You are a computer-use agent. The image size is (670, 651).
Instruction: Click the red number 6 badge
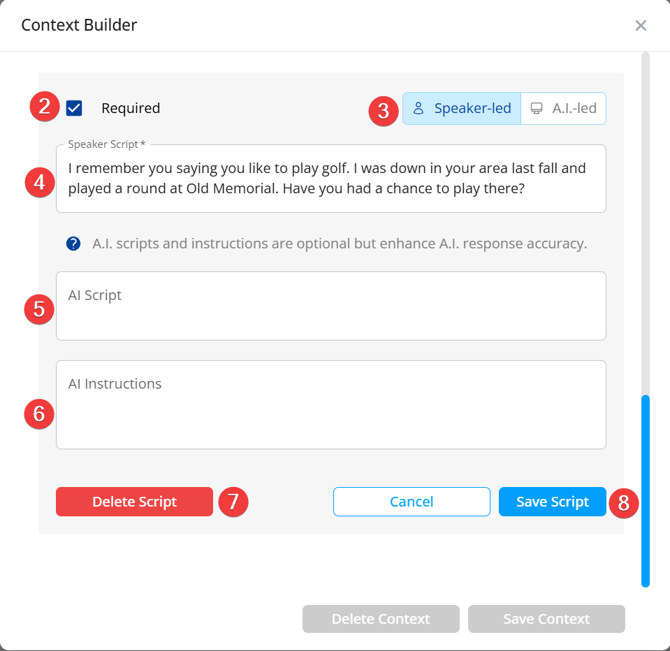pos(39,413)
